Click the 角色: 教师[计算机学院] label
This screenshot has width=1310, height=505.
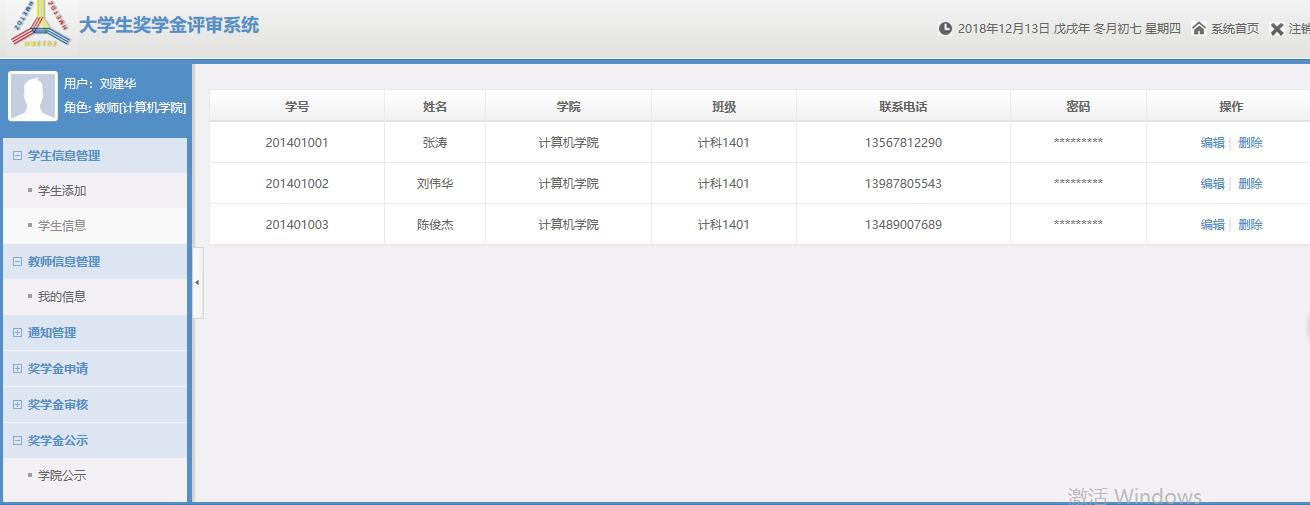pyautogui.click(x=125, y=107)
